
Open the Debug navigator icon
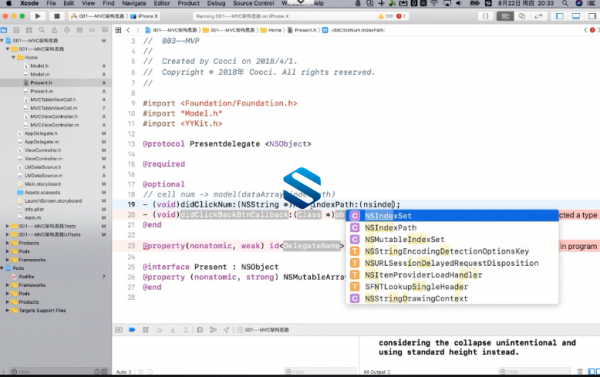pyautogui.click(x=80, y=30)
